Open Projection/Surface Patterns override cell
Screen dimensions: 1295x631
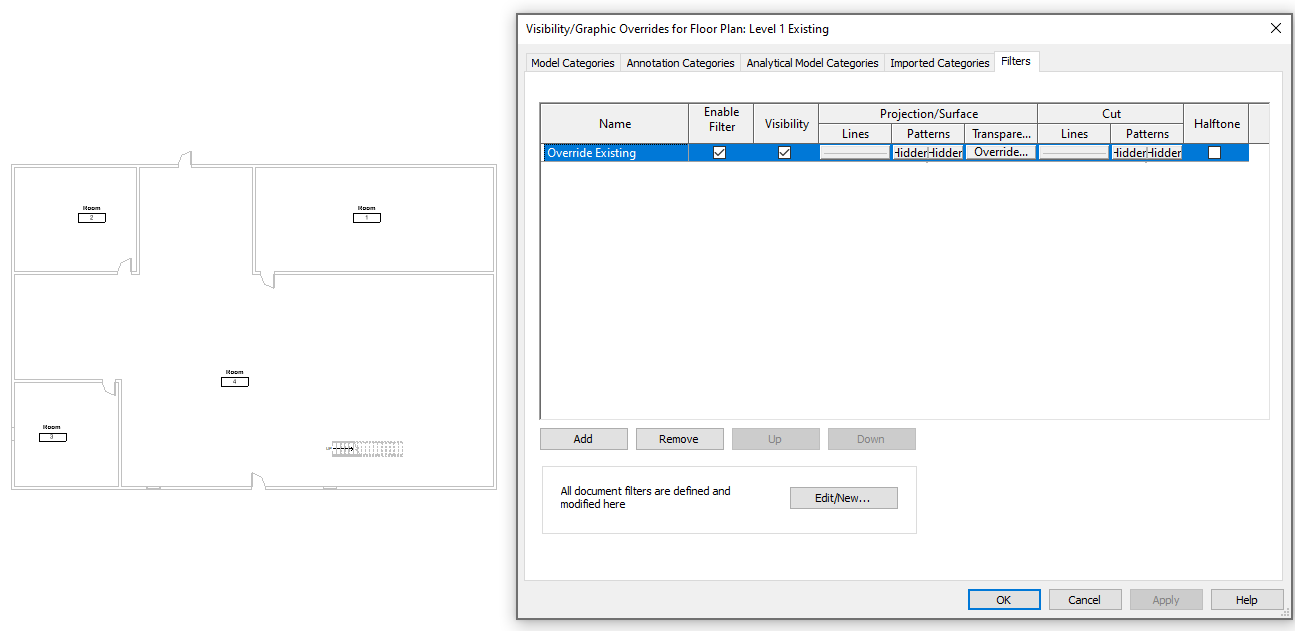click(928, 153)
